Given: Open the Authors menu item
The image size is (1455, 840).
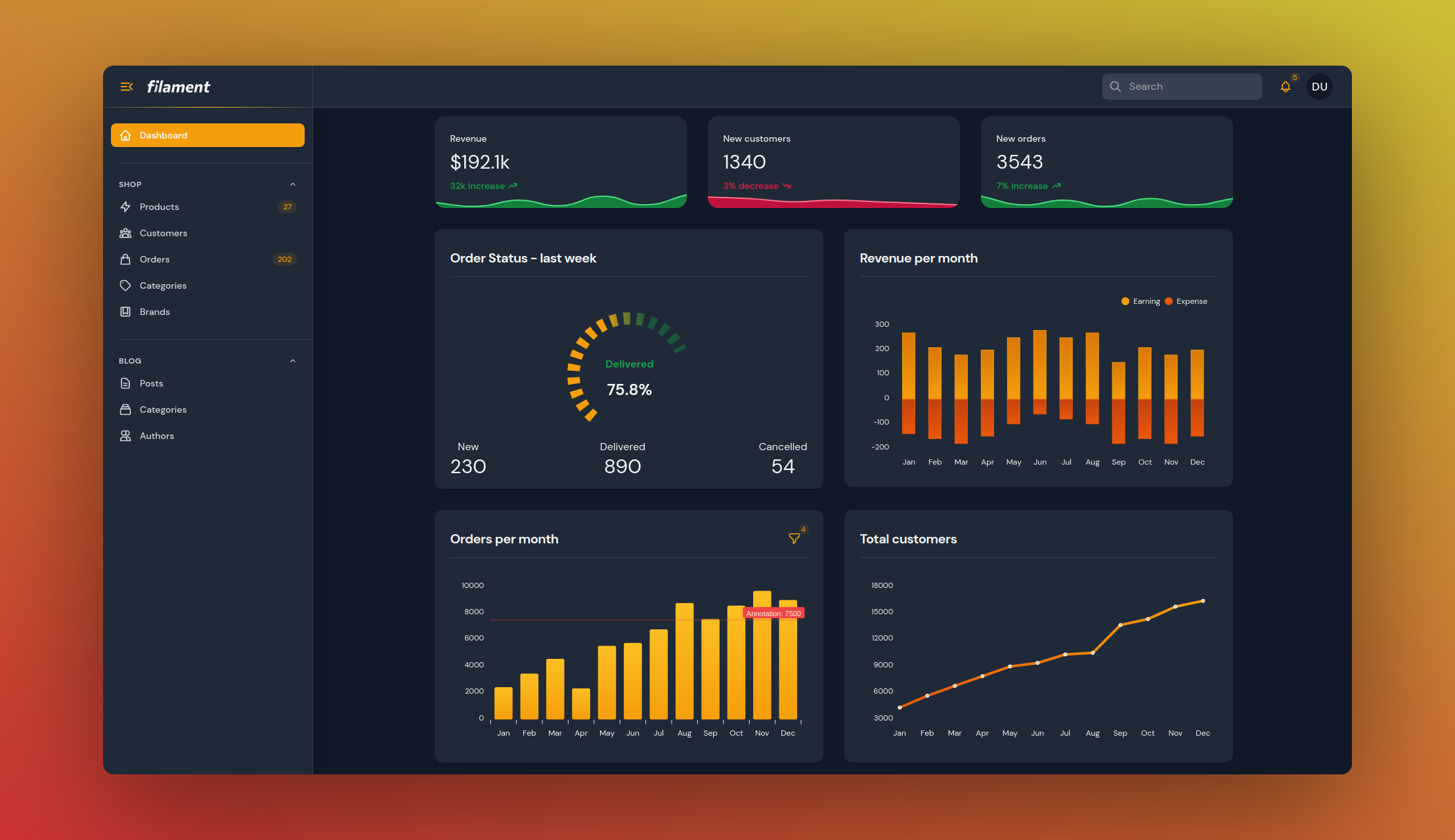Looking at the screenshot, I should (157, 436).
